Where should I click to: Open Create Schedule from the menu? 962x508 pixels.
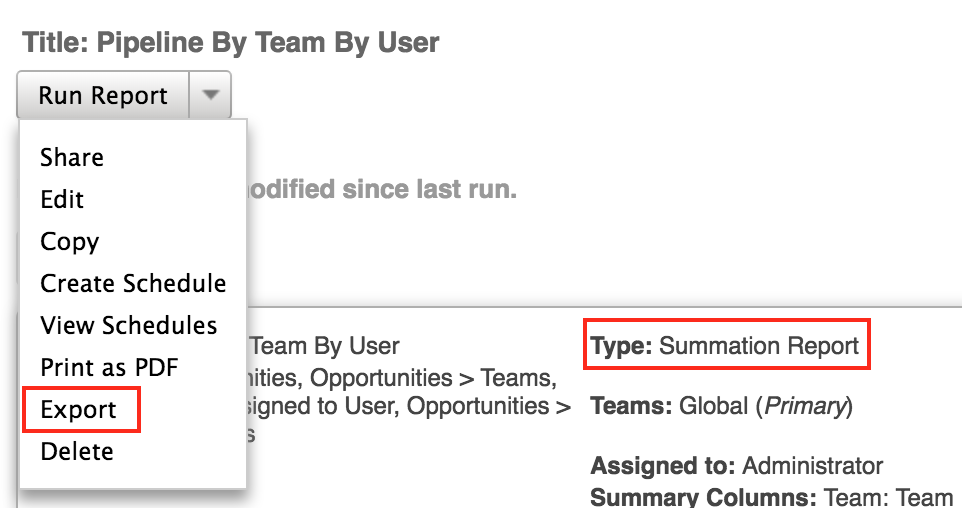click(133, 283)
